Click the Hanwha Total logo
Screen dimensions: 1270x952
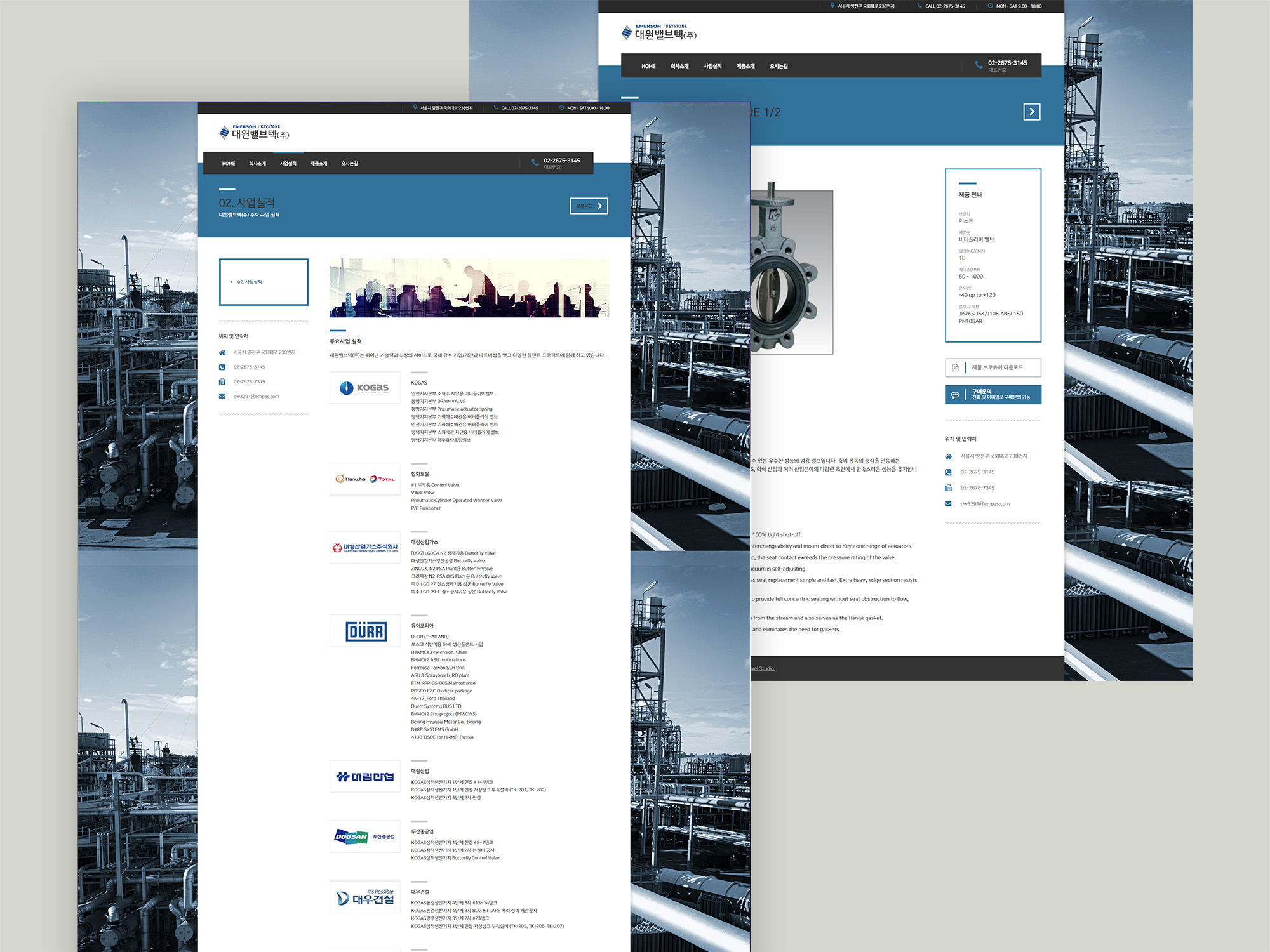pos(365,479)
